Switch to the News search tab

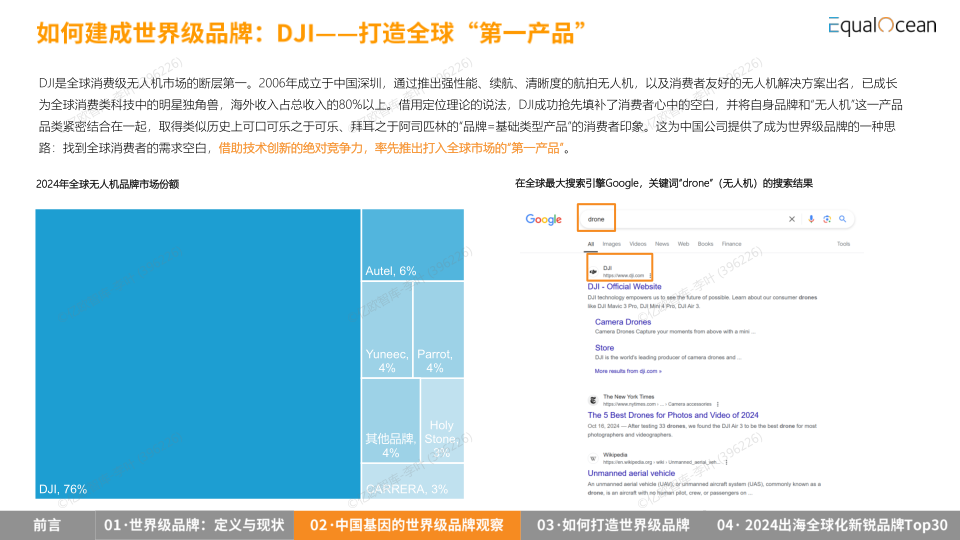pyautogui.click(x=662, y=244)
